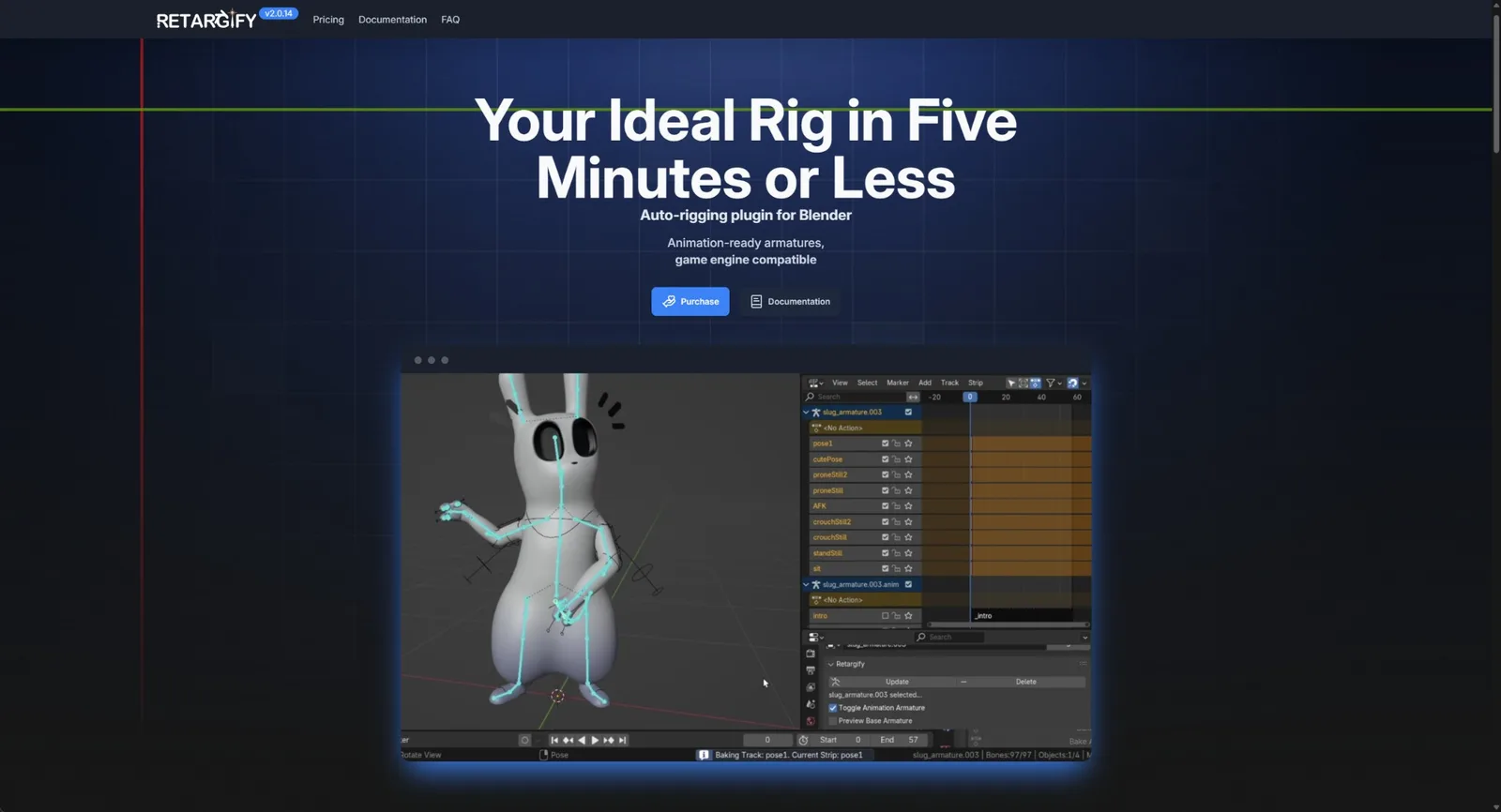This screenshot has width=1501, height=812.
Task: Click the blue highlighted NLA header icon
Action: coord(1036,383)
